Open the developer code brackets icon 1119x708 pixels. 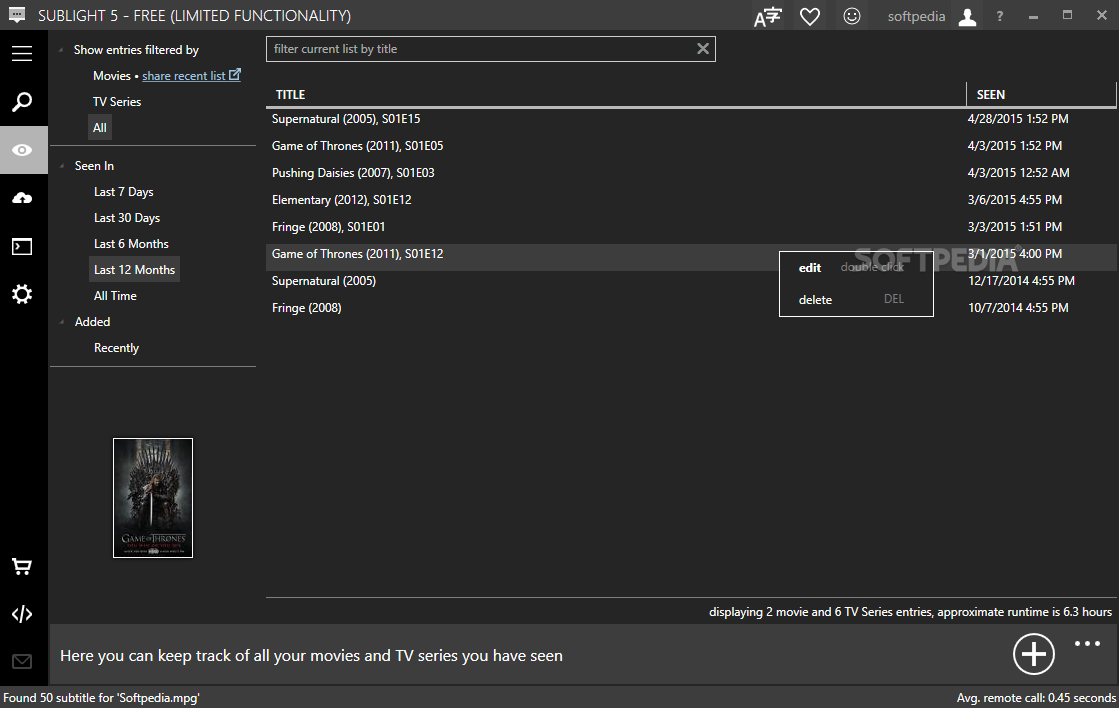coord(22,614)
